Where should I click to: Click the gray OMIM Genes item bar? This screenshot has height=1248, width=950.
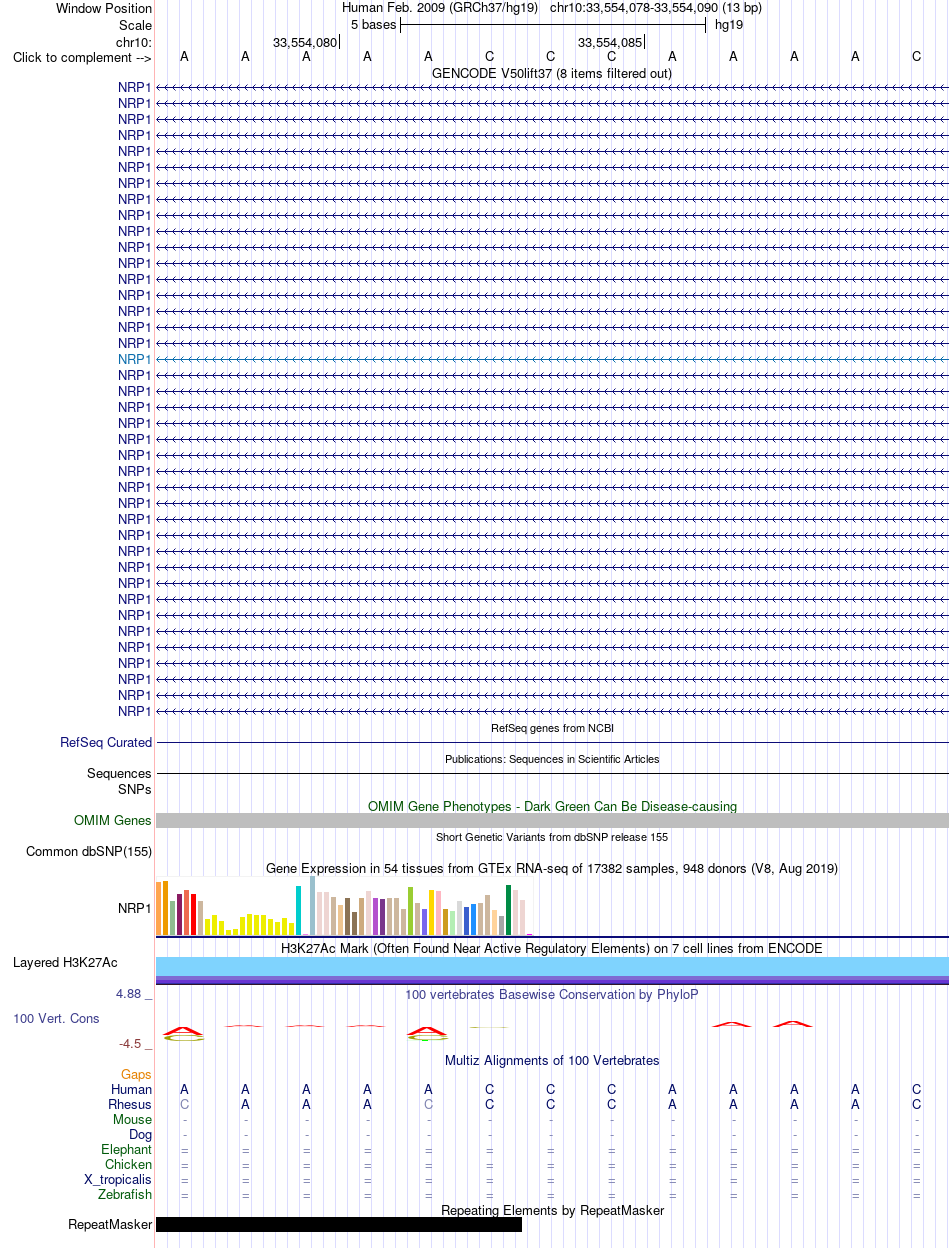(x=552, y=821)
